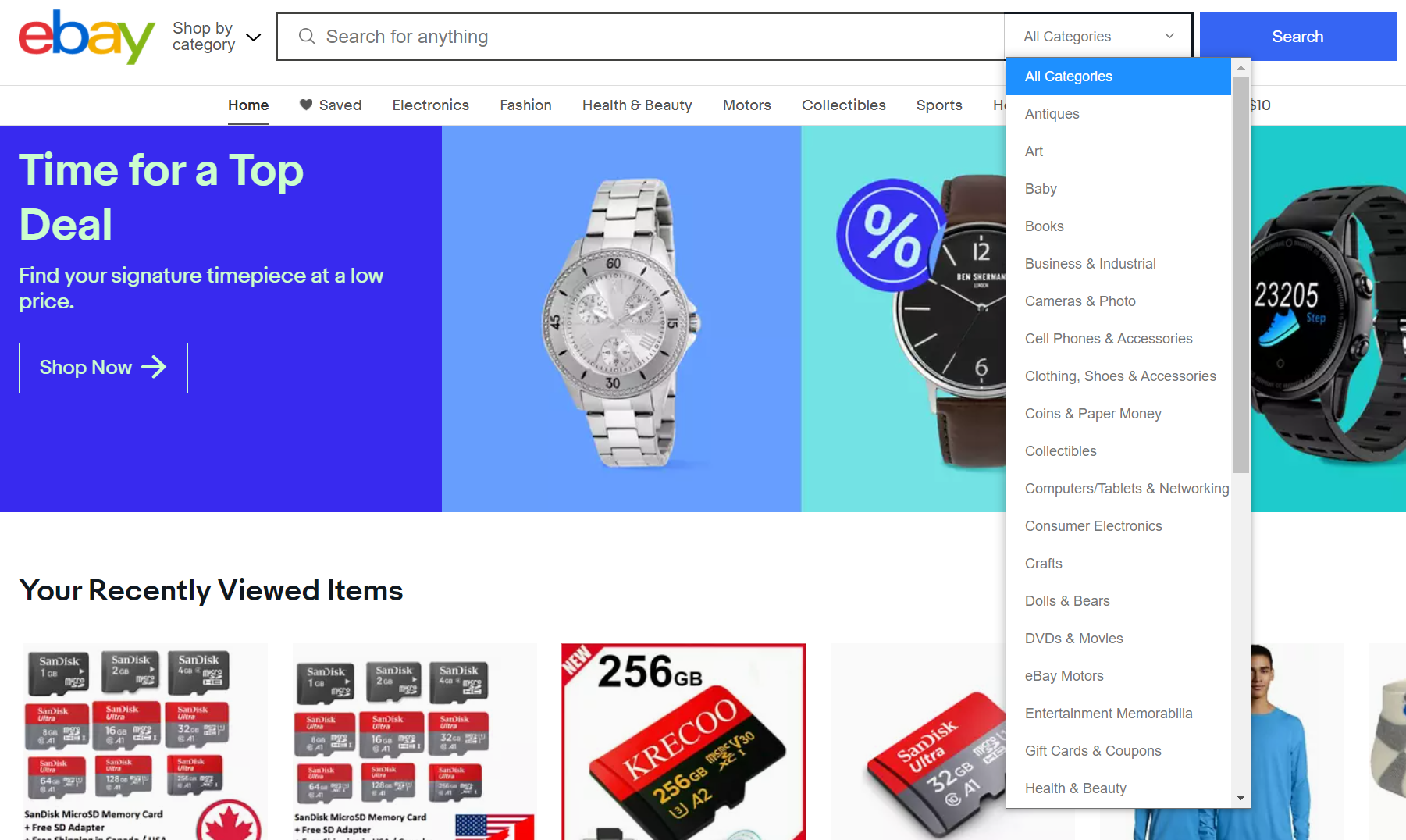Click the magnifying glass search icon
Viewport: 1406px width, 840px height.
(x=307, y=37)
